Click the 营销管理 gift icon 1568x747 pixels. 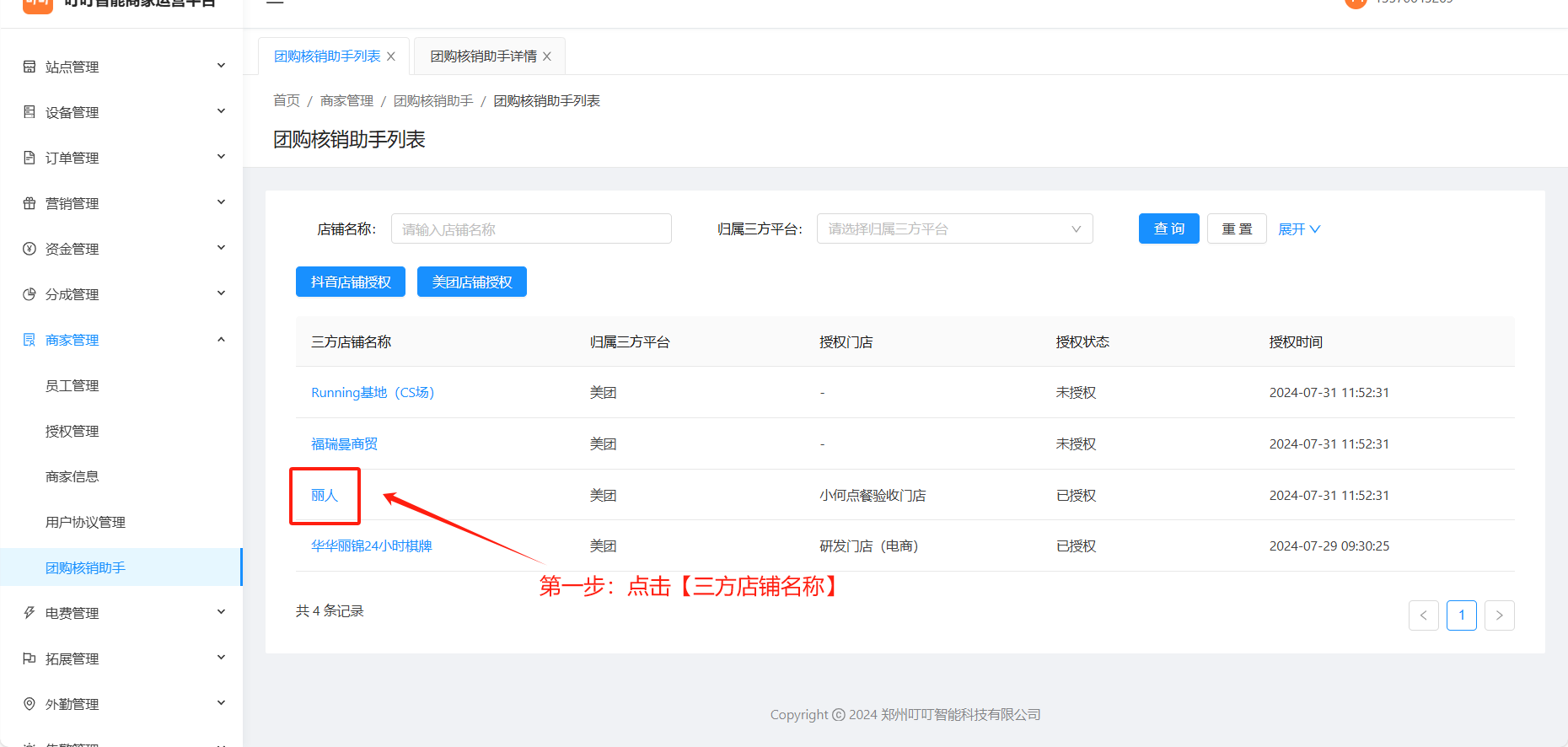tap(30, 203)
